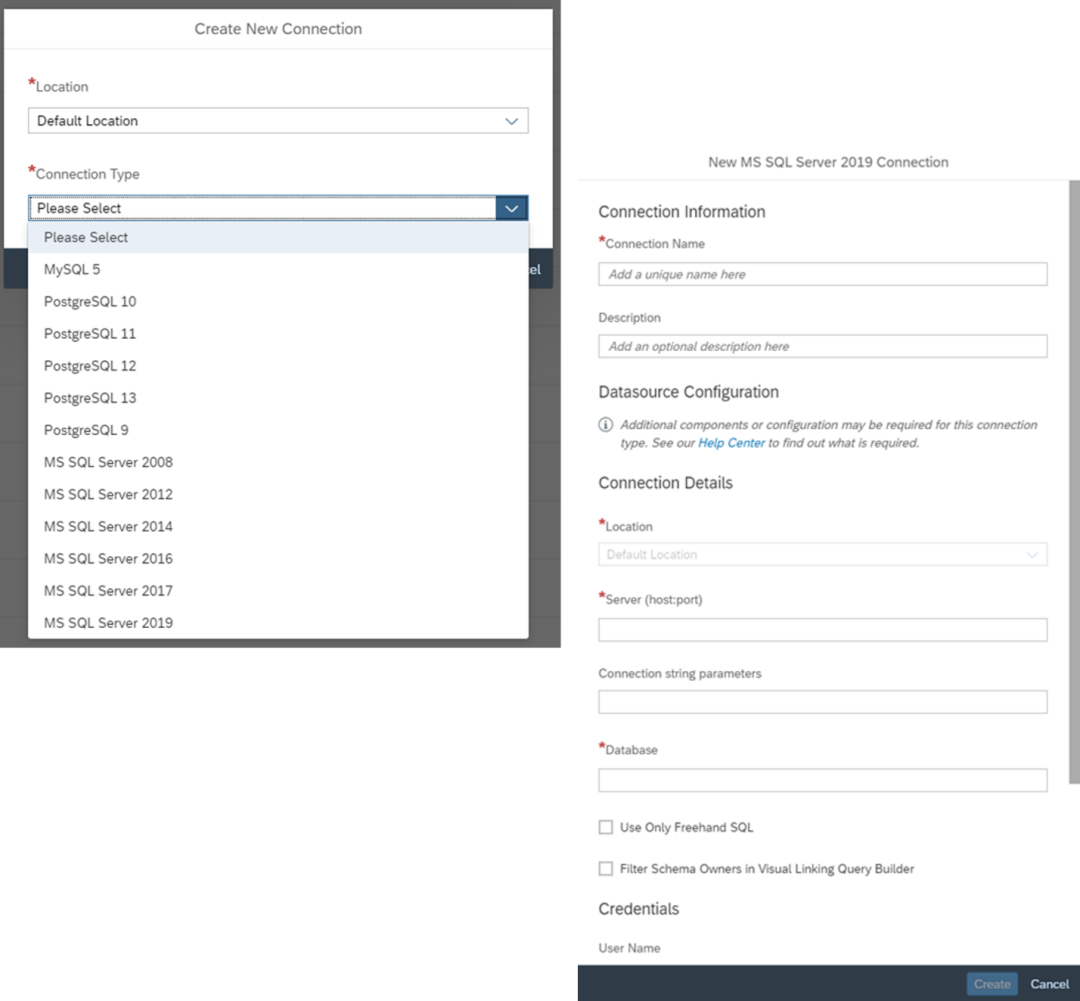Select MySQL 5 from the connection list
This screenshot has width=1080, height=1001.
tap(278, 269)
